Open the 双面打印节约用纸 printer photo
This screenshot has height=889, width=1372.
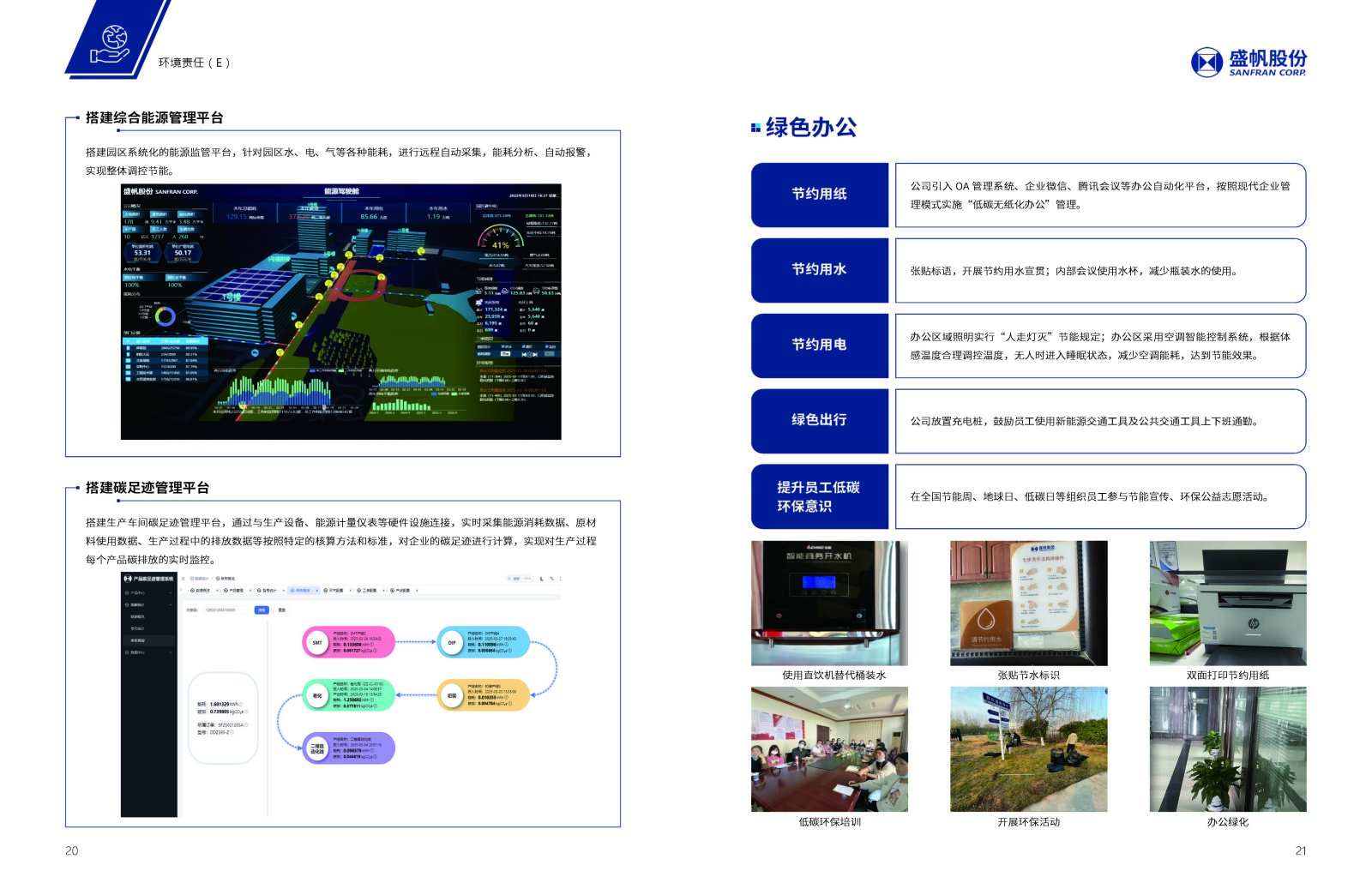[x=1227, y=603]
